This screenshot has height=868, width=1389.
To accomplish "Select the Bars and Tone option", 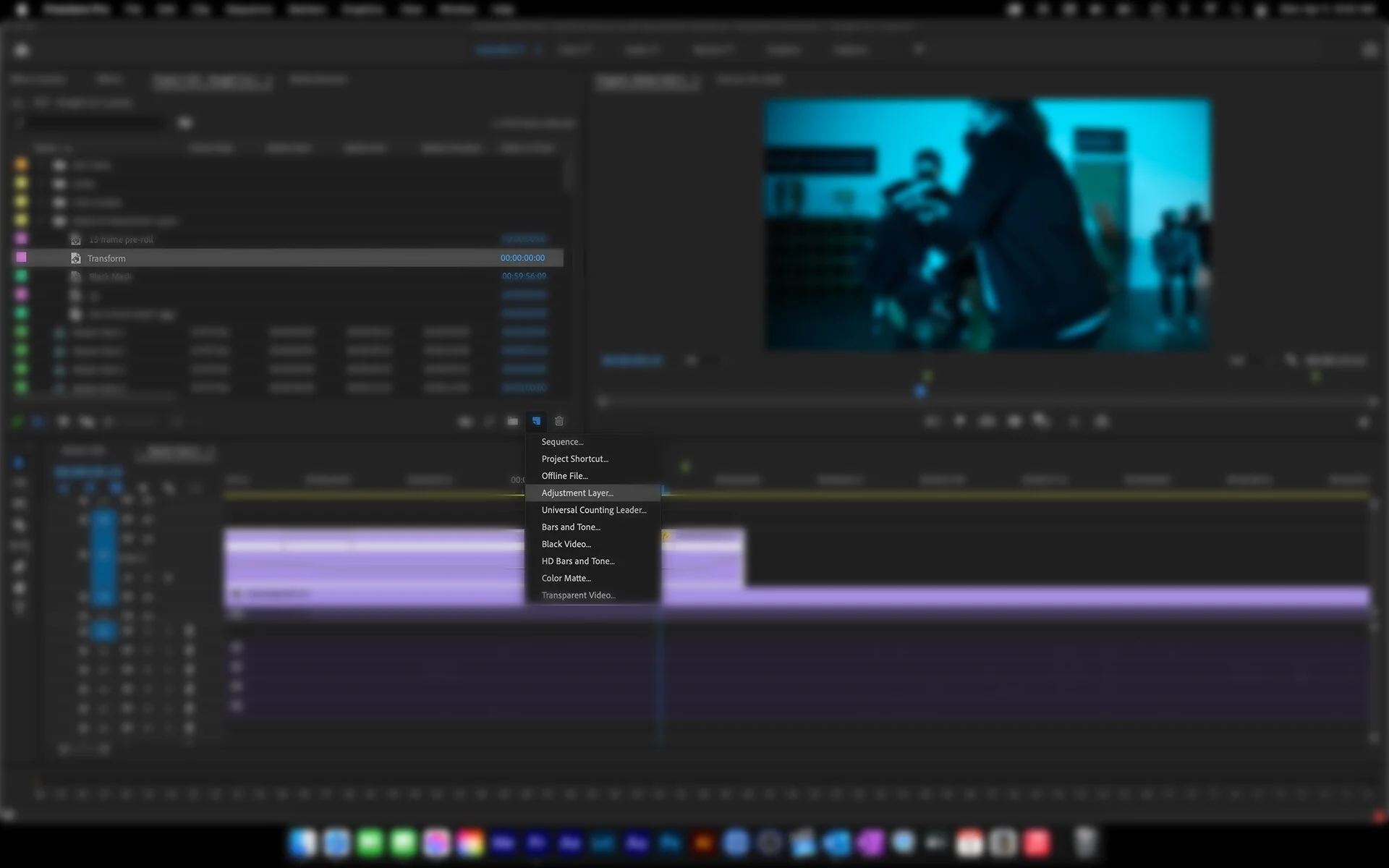I will pos(571,527).
